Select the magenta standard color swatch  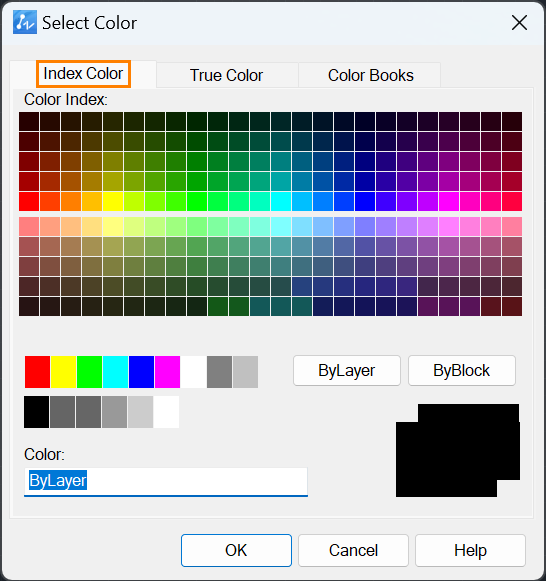tap(167, 372)
